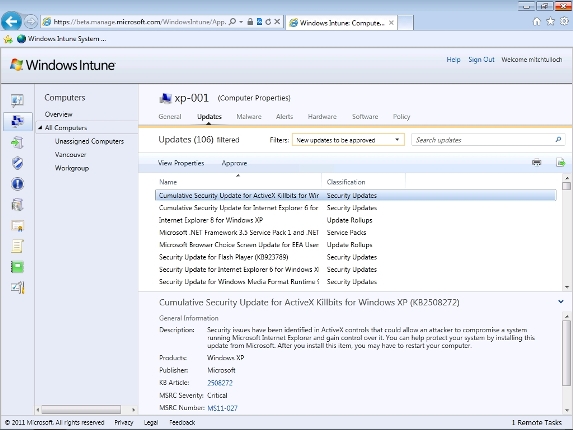Click the navigation pane horizontal scrollbar
Image resolution: width=573 pixels, height=430 pixels.
coord(81,409)
